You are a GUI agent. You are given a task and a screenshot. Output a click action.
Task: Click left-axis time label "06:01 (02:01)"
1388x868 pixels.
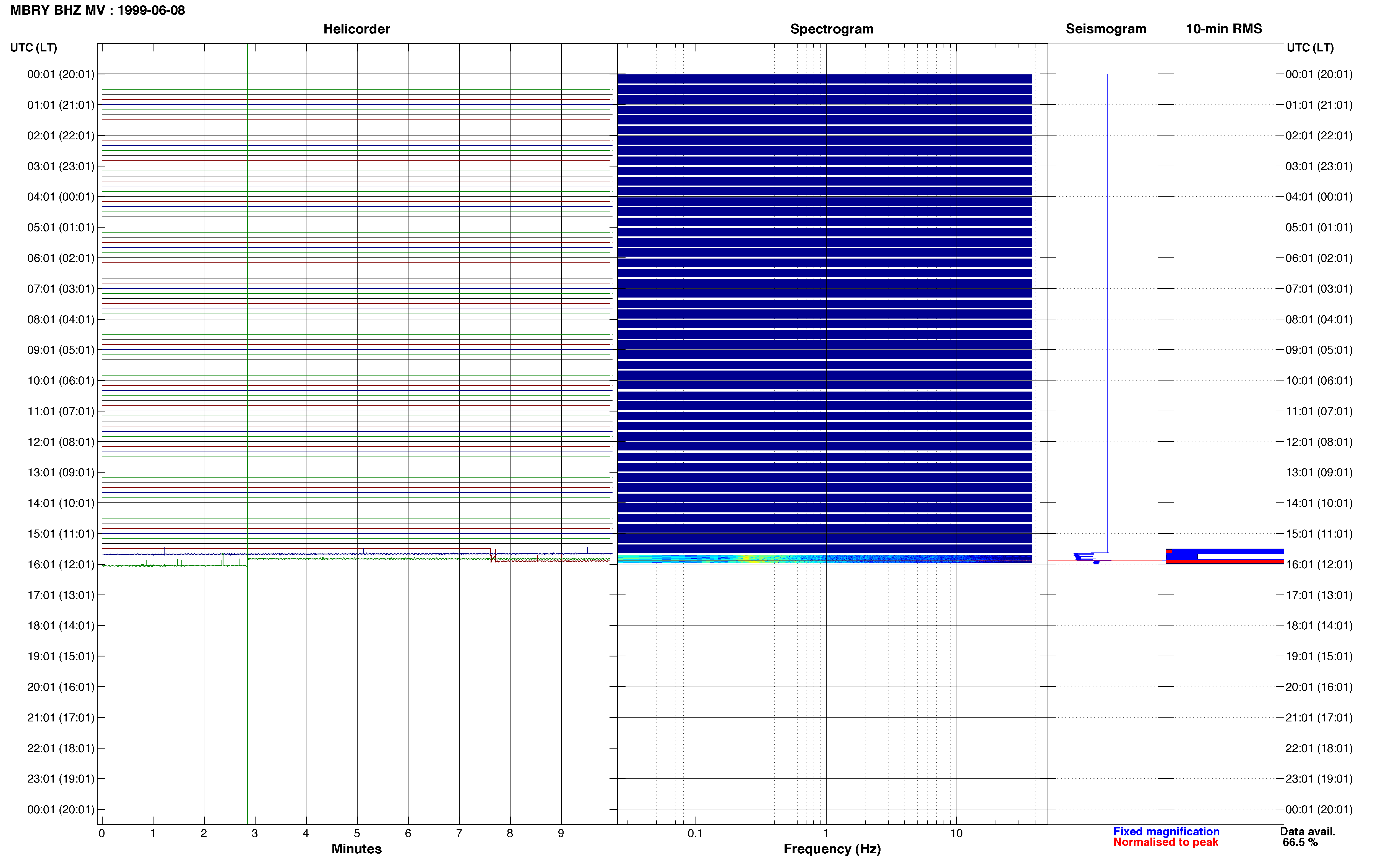click(x=61, y=258)
